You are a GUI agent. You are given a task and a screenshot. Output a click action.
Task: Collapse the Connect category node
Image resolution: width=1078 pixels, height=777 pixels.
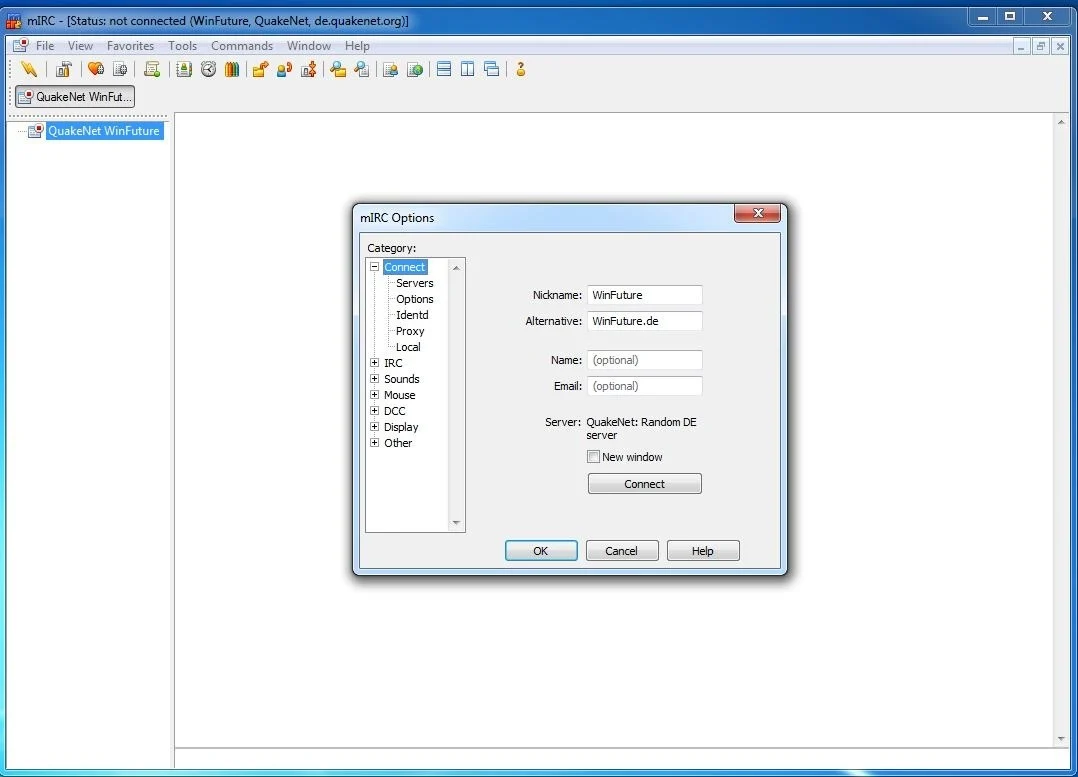click(375, 267)
